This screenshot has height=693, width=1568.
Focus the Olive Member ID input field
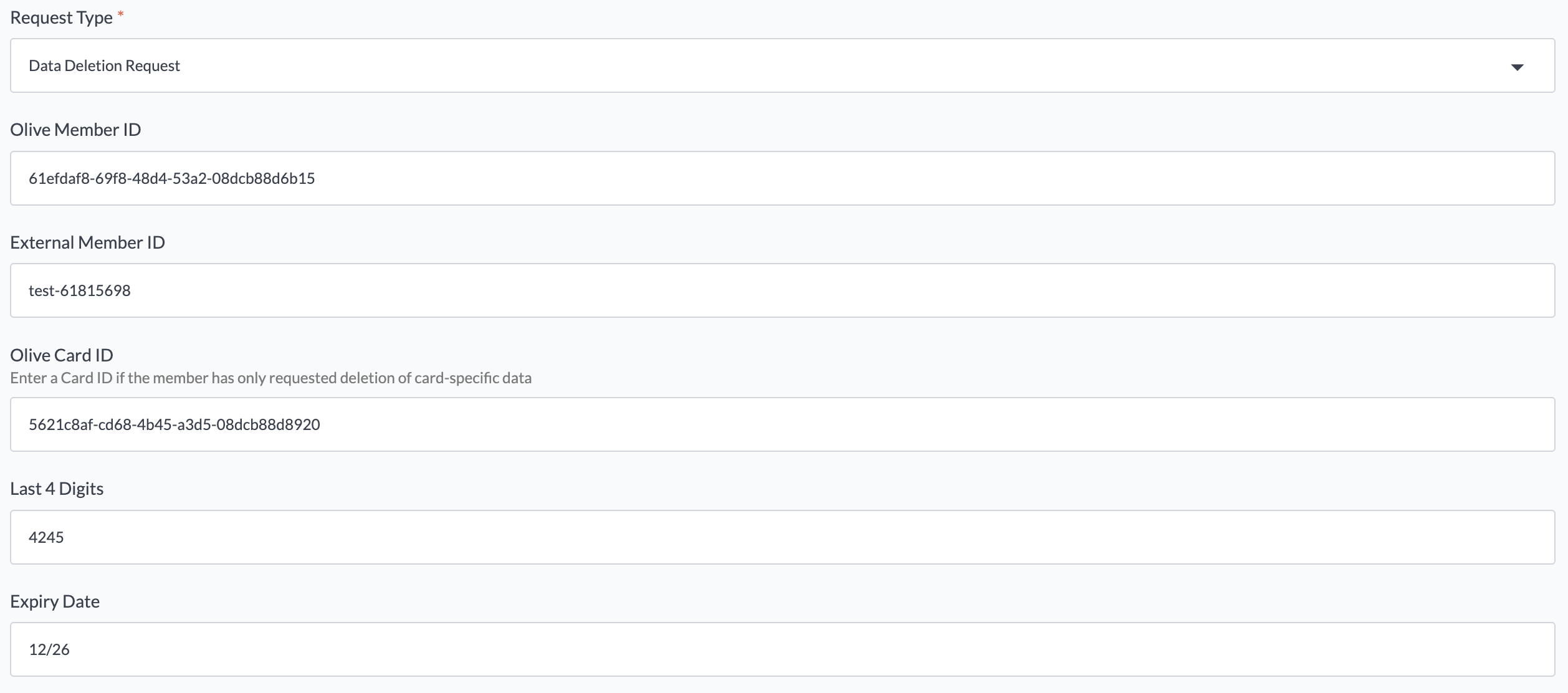(782, 178)
